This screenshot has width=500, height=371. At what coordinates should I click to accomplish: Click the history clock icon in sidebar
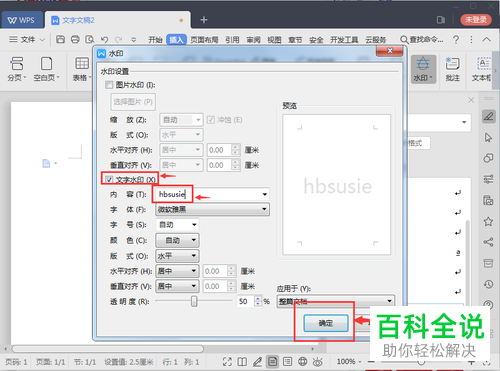(x=488, y=284)
